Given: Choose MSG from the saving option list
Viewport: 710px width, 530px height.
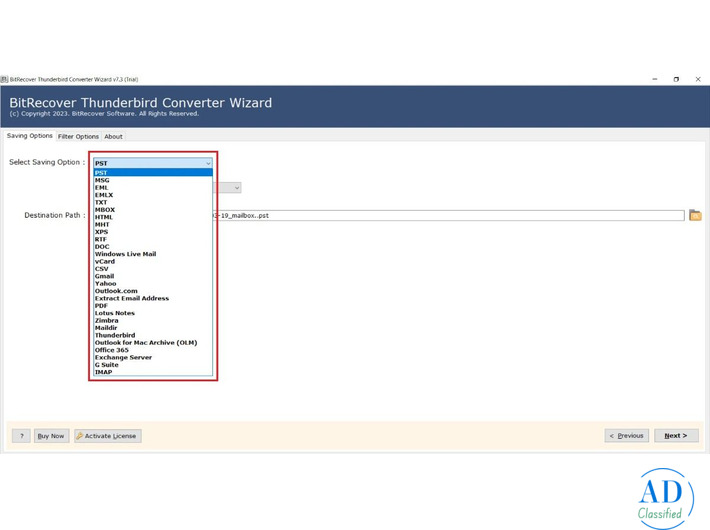Looking at the screenshot, I should pos(153,180).
